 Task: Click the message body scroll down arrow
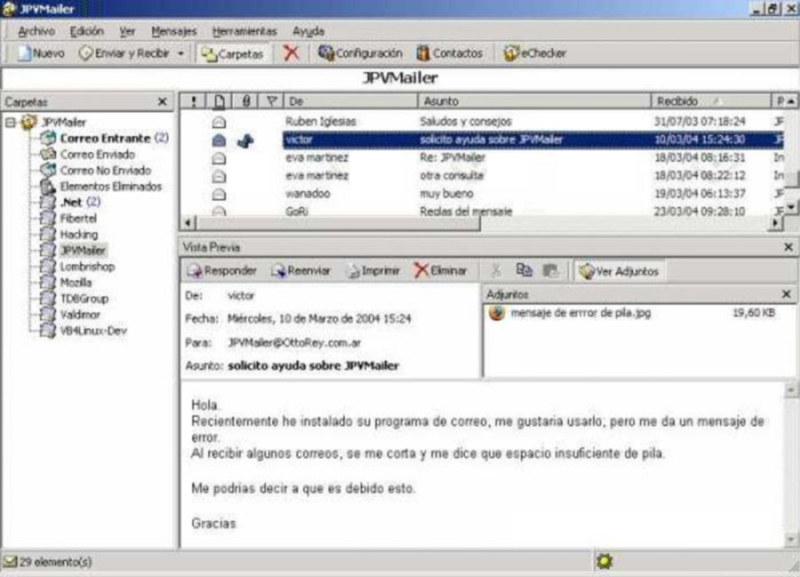point(791,539)
